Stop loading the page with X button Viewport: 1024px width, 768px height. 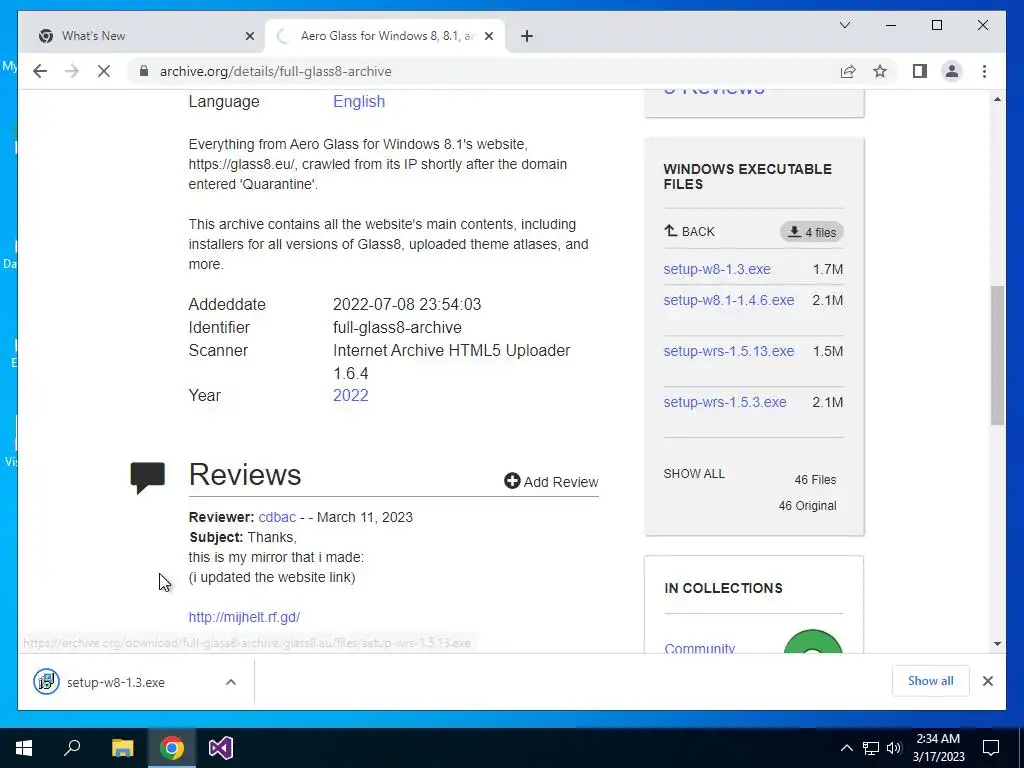(104, 71)
